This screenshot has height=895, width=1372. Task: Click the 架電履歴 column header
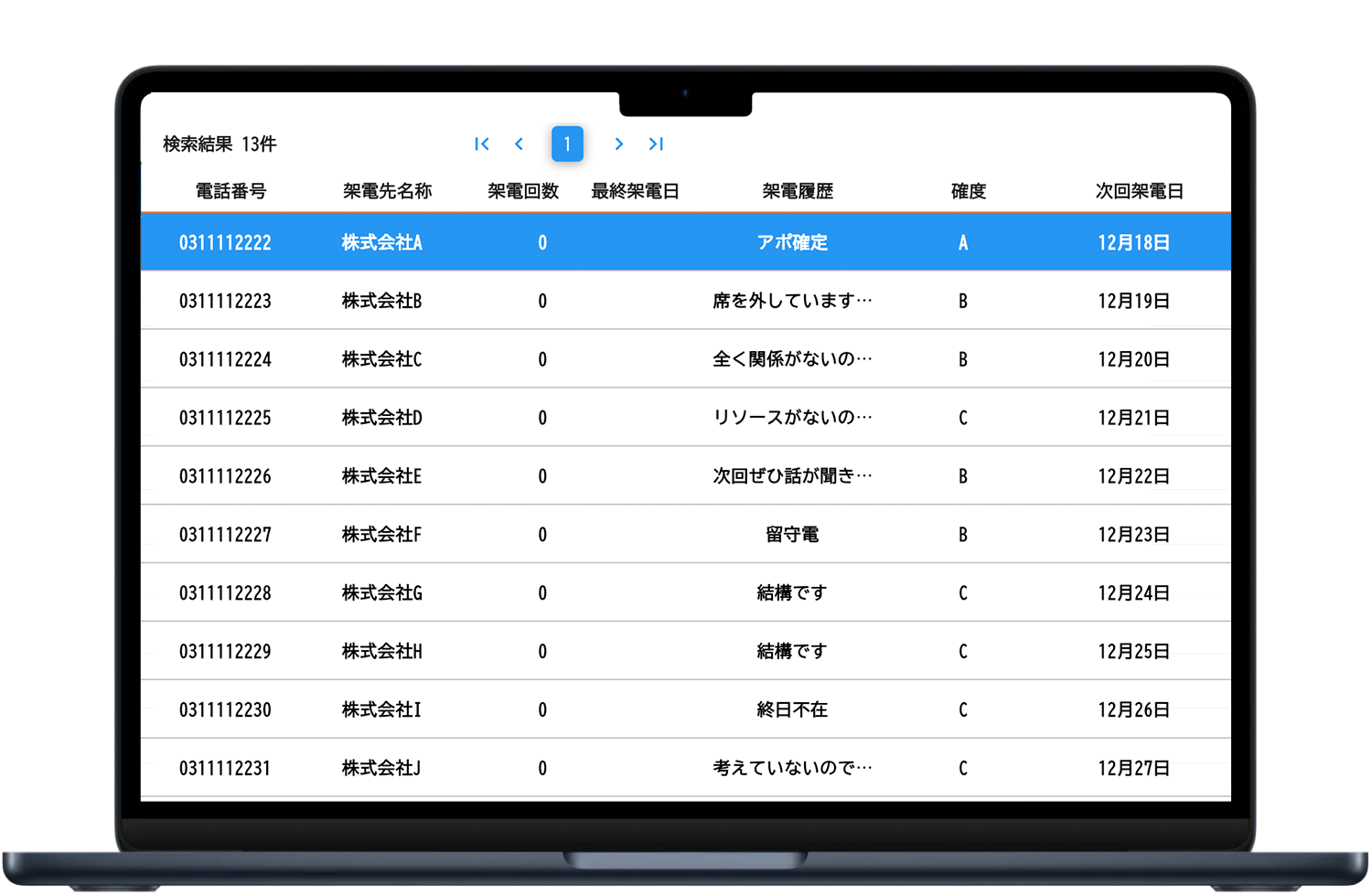coord(798,191)
